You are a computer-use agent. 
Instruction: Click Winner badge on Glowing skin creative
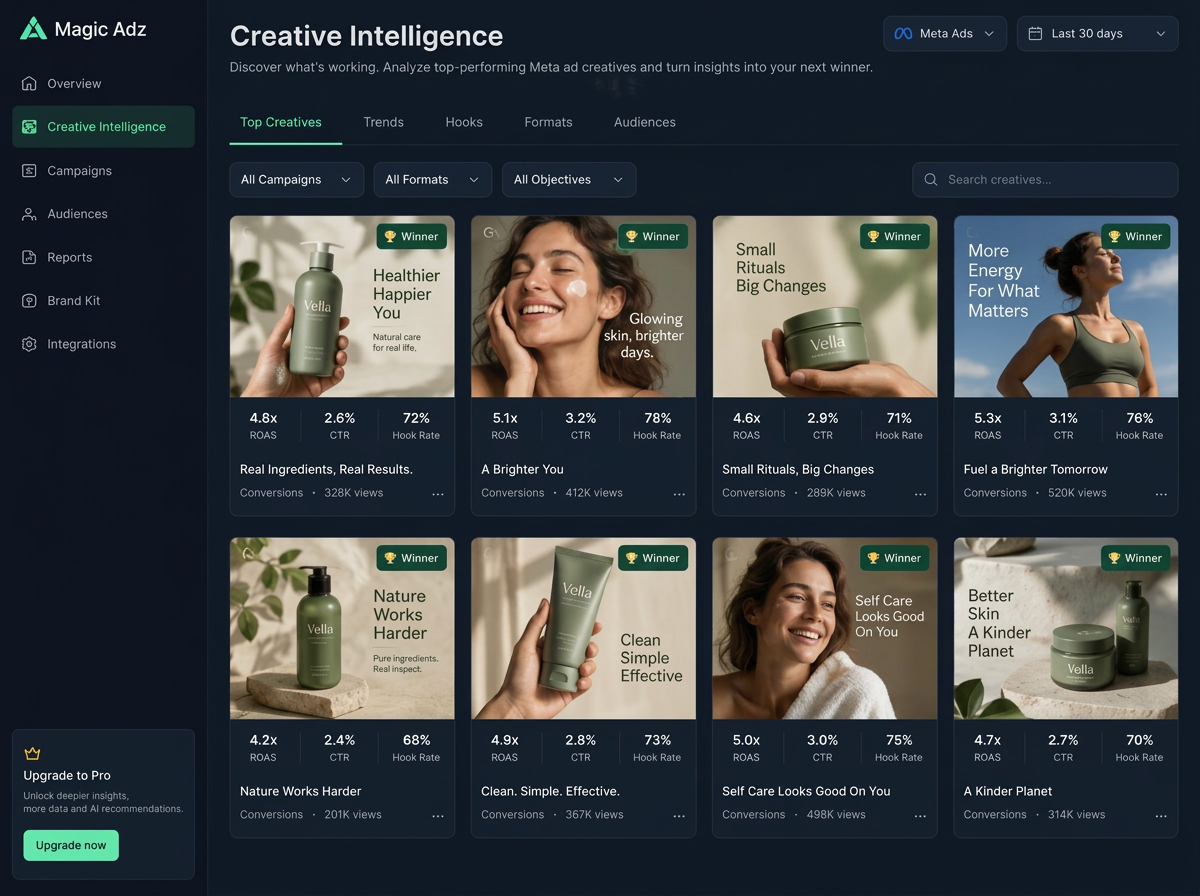pyautogui.click(x=653, y=237)
